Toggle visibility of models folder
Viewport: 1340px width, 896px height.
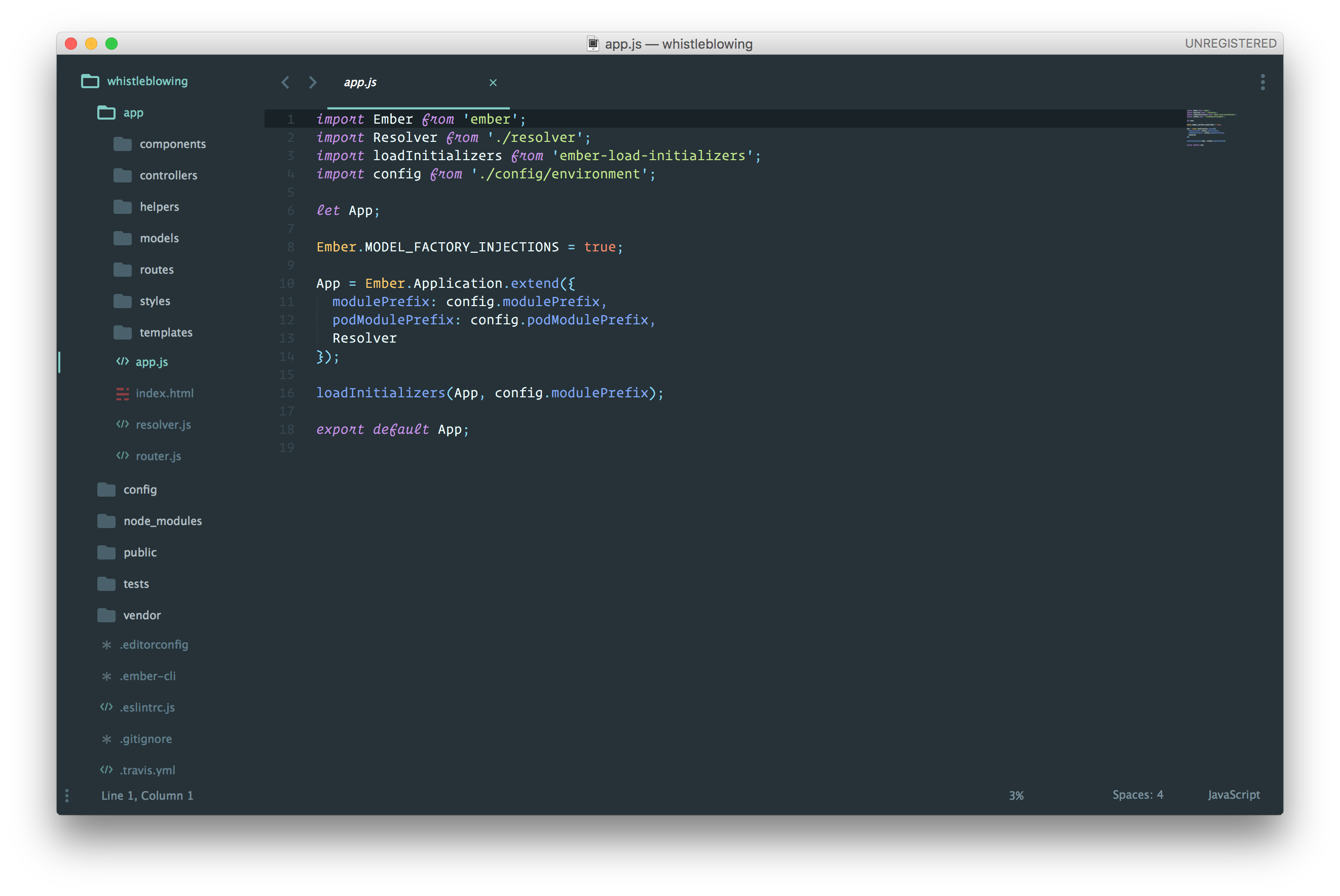(159, 237)
